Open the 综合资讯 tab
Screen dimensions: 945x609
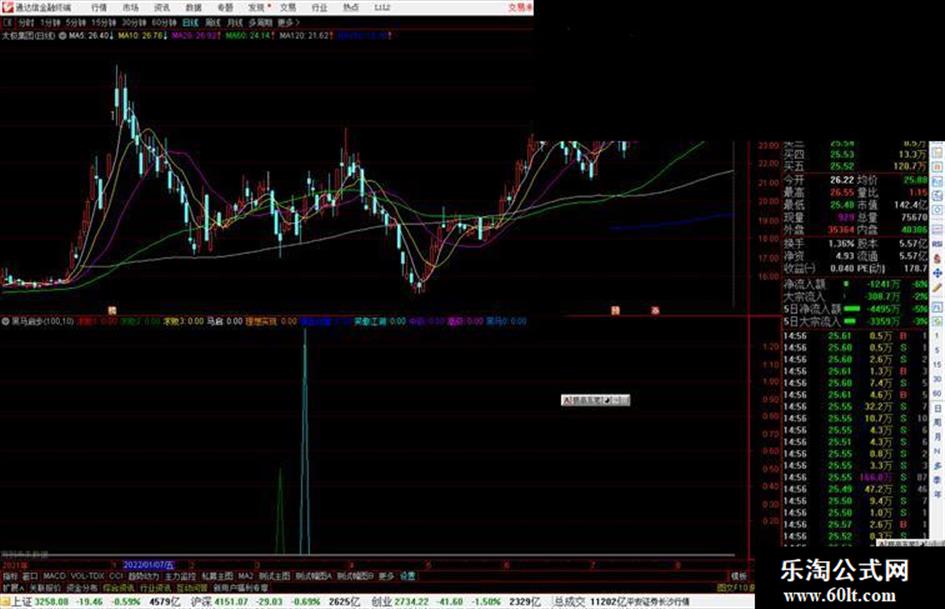click(x=119, y=587)
